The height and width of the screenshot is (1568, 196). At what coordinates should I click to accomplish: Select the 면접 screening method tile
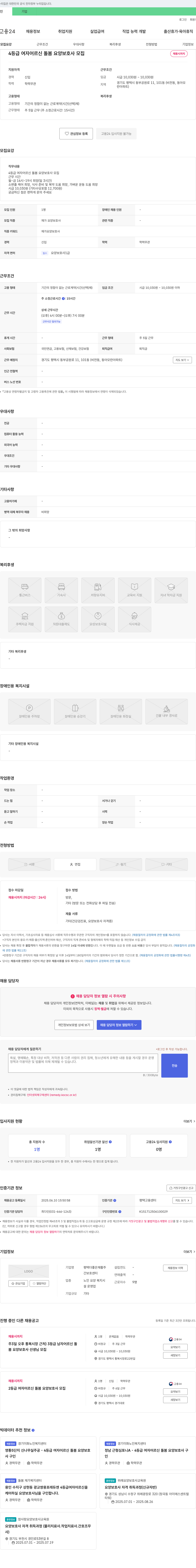click(75, 864)
